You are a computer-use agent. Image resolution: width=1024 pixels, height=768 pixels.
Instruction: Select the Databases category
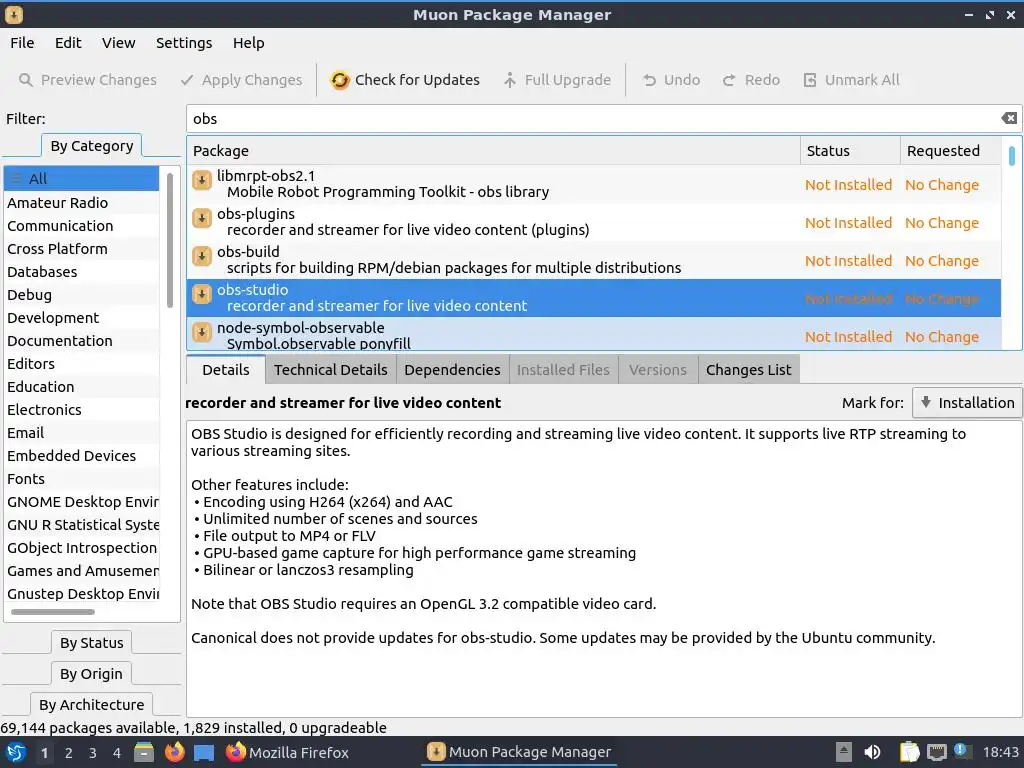click(82, 272)
